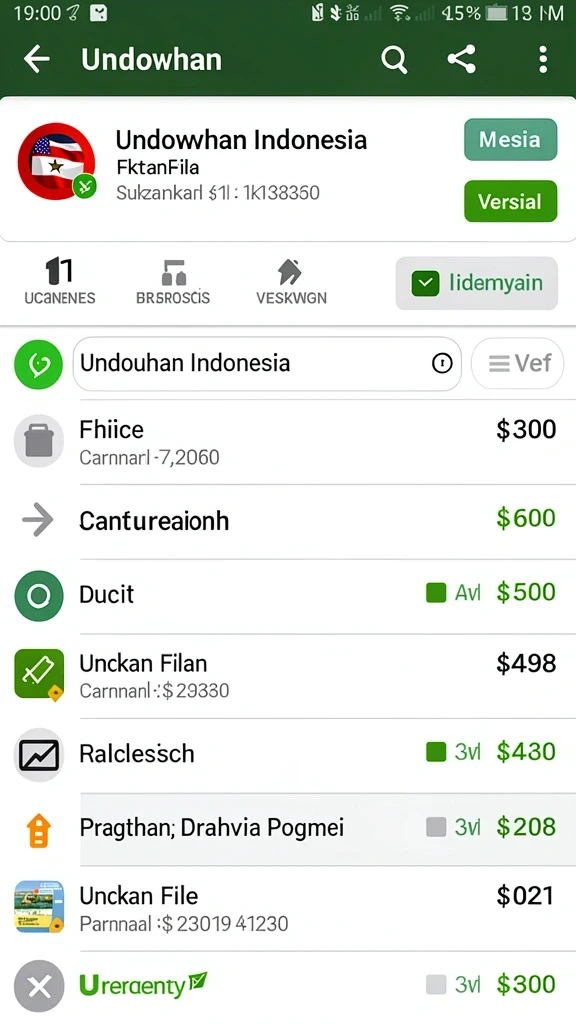Select the Fhiice trash can icon
Screen dimensions: 576x1024
pos(39,441)
